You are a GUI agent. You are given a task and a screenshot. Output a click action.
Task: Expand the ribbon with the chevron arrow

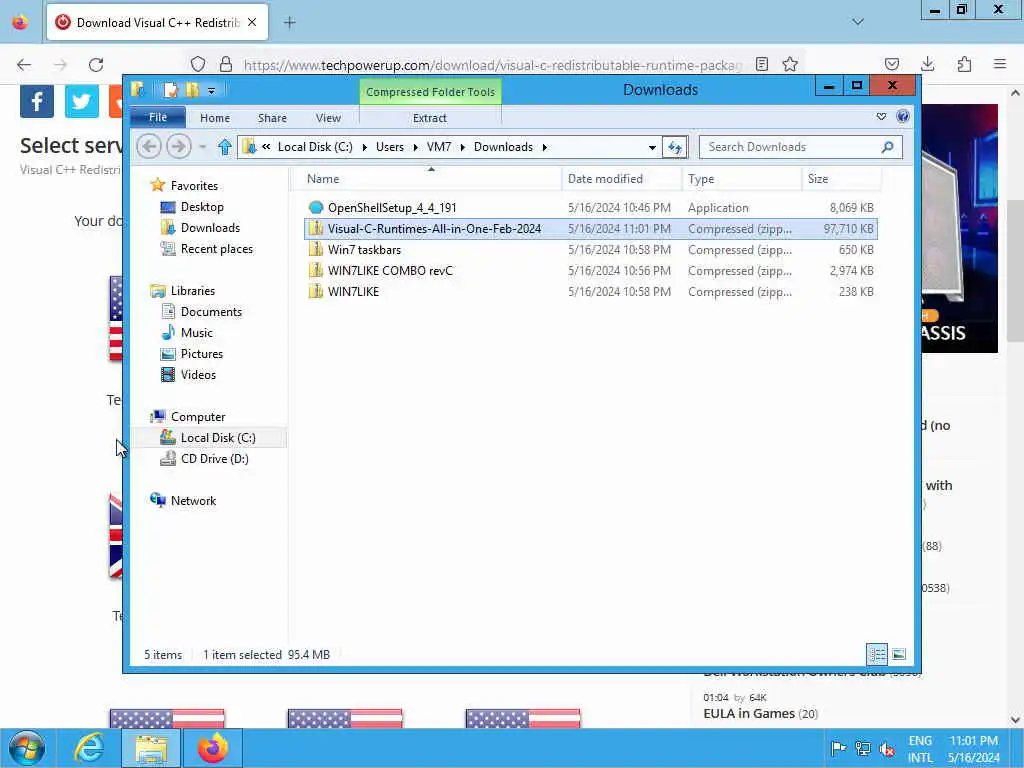click(x=881, y=117)
